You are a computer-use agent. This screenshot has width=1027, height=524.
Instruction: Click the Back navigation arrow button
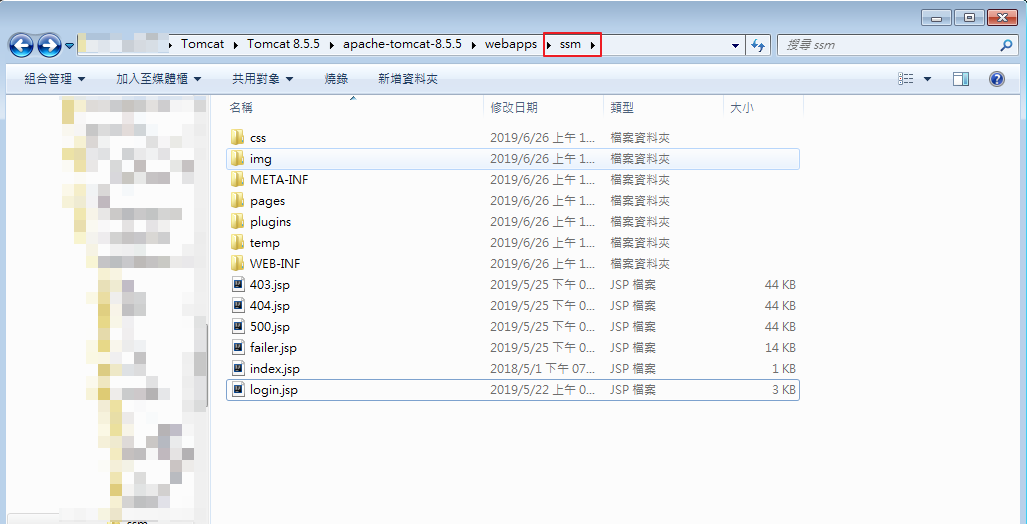click(22, 45)
